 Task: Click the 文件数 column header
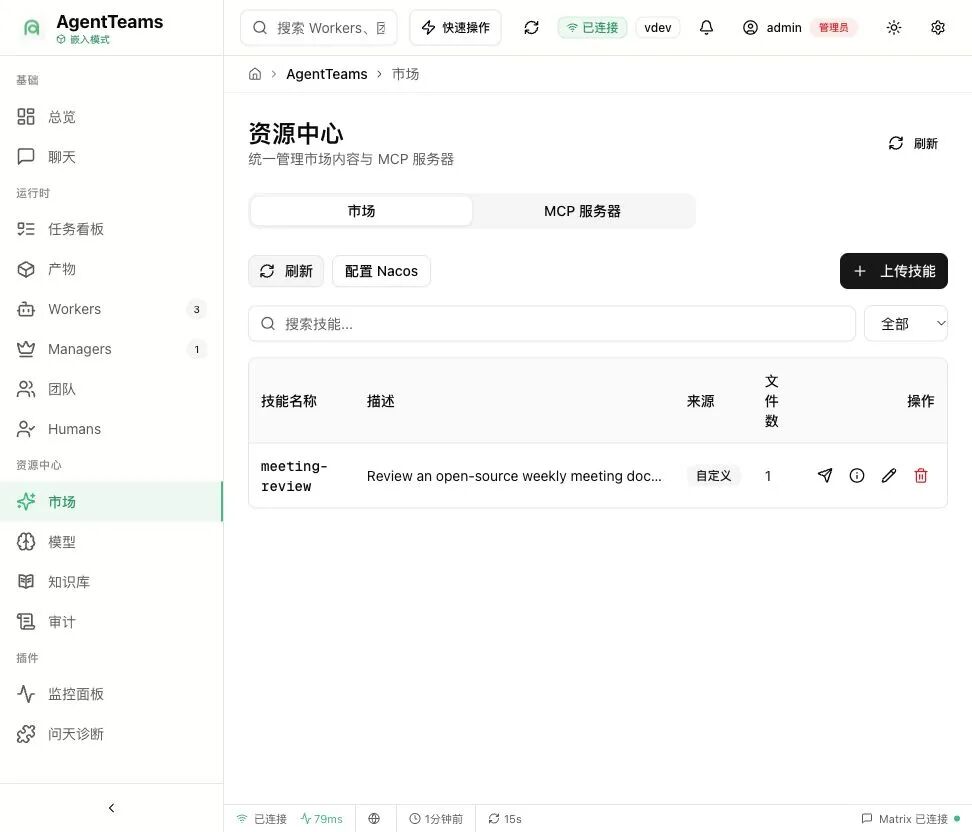coord(771,401)
